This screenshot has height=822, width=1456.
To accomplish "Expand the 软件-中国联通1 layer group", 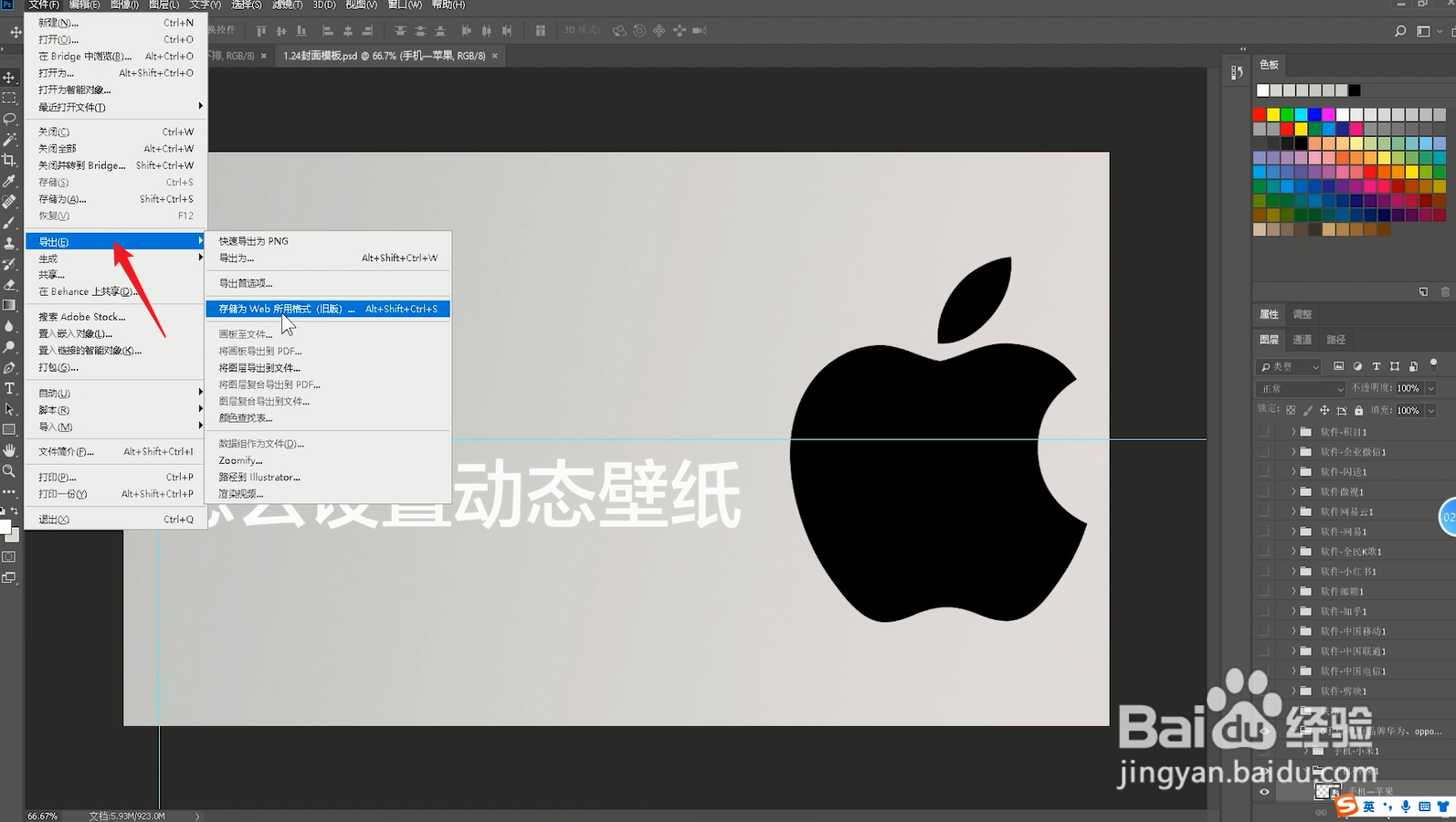I will [1293, 651].
